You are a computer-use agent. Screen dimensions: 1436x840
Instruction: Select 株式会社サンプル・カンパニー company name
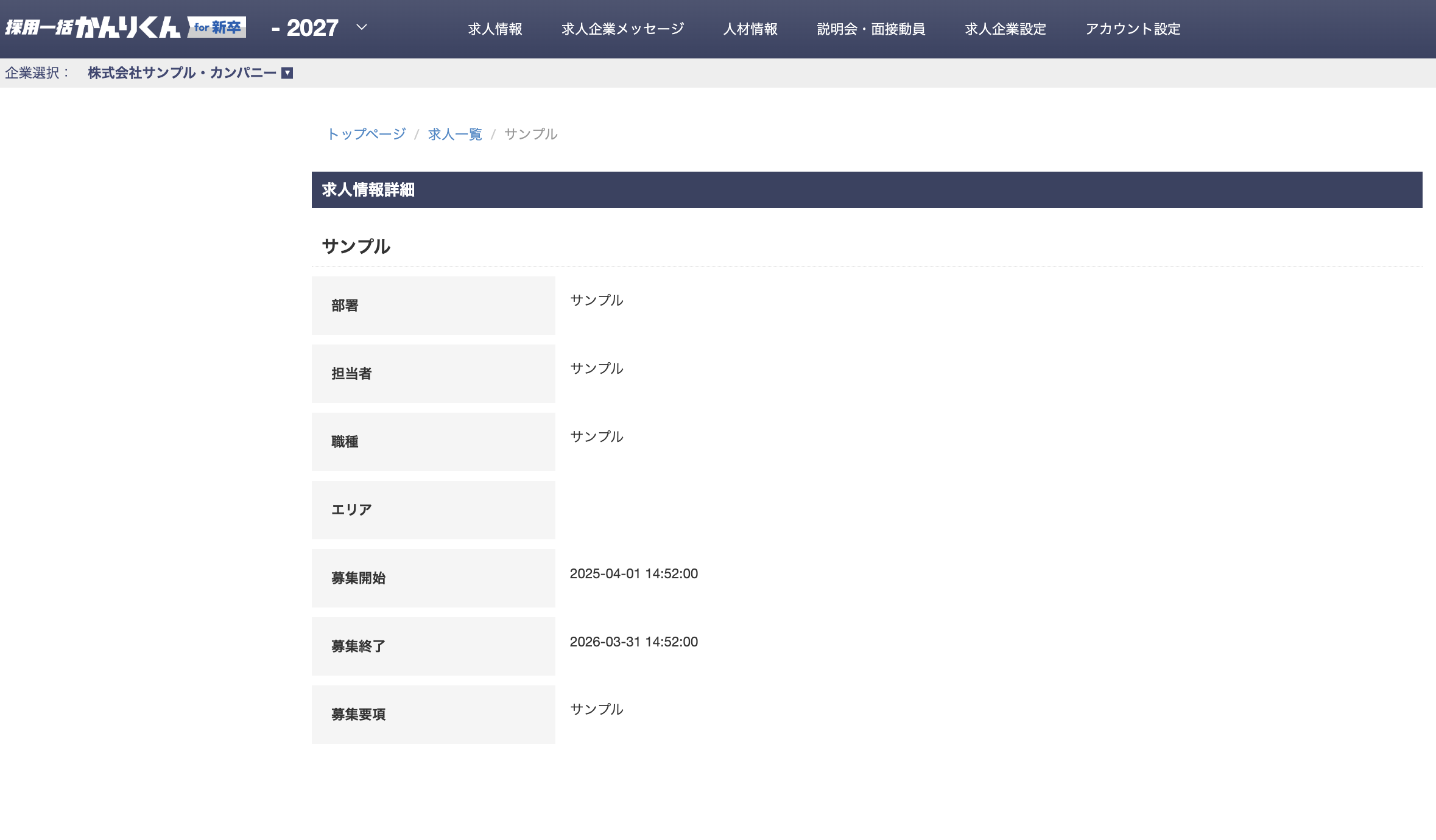click(181, 73)
